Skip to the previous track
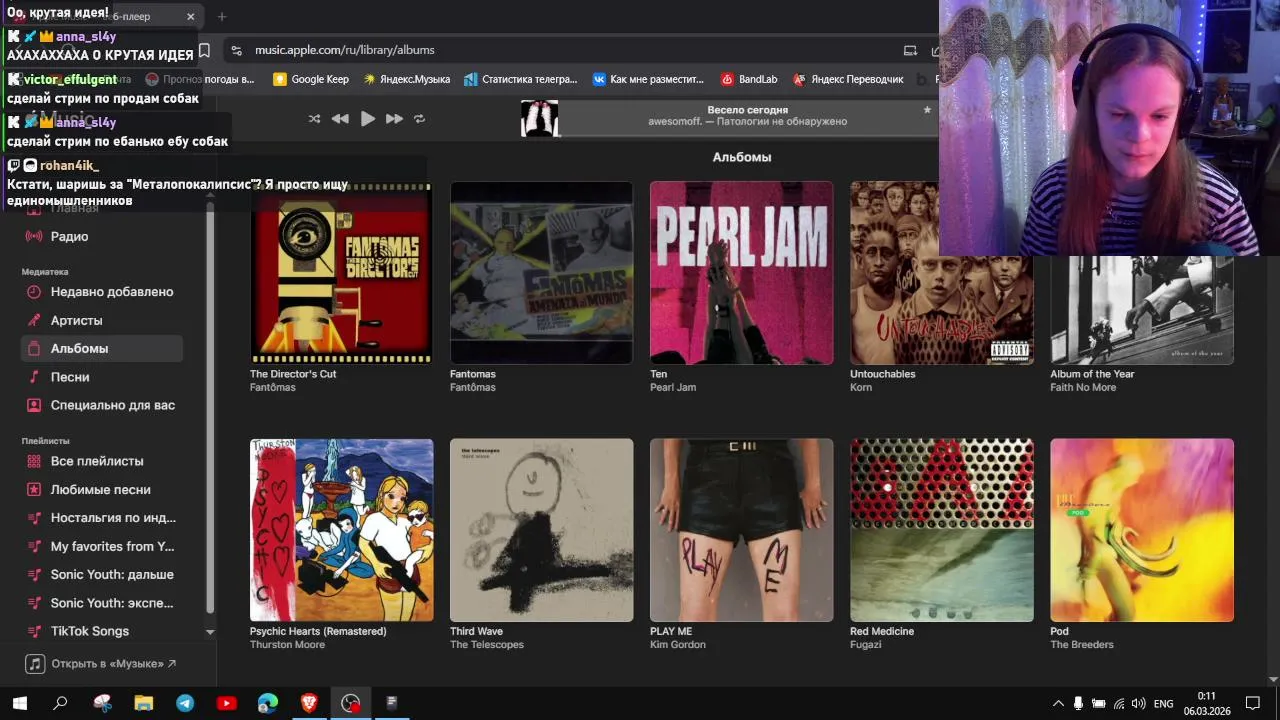1280x720 pixels. coord(340,118)
